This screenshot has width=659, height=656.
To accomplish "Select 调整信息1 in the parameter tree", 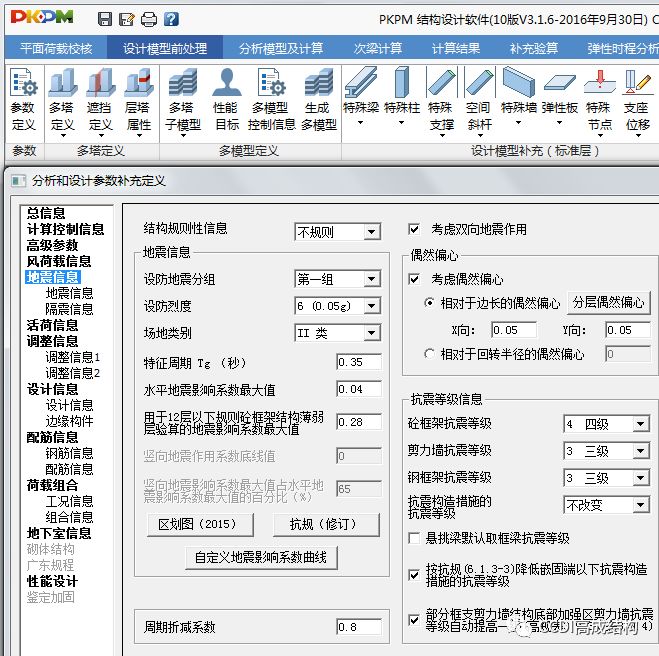I will click(73, 357).
